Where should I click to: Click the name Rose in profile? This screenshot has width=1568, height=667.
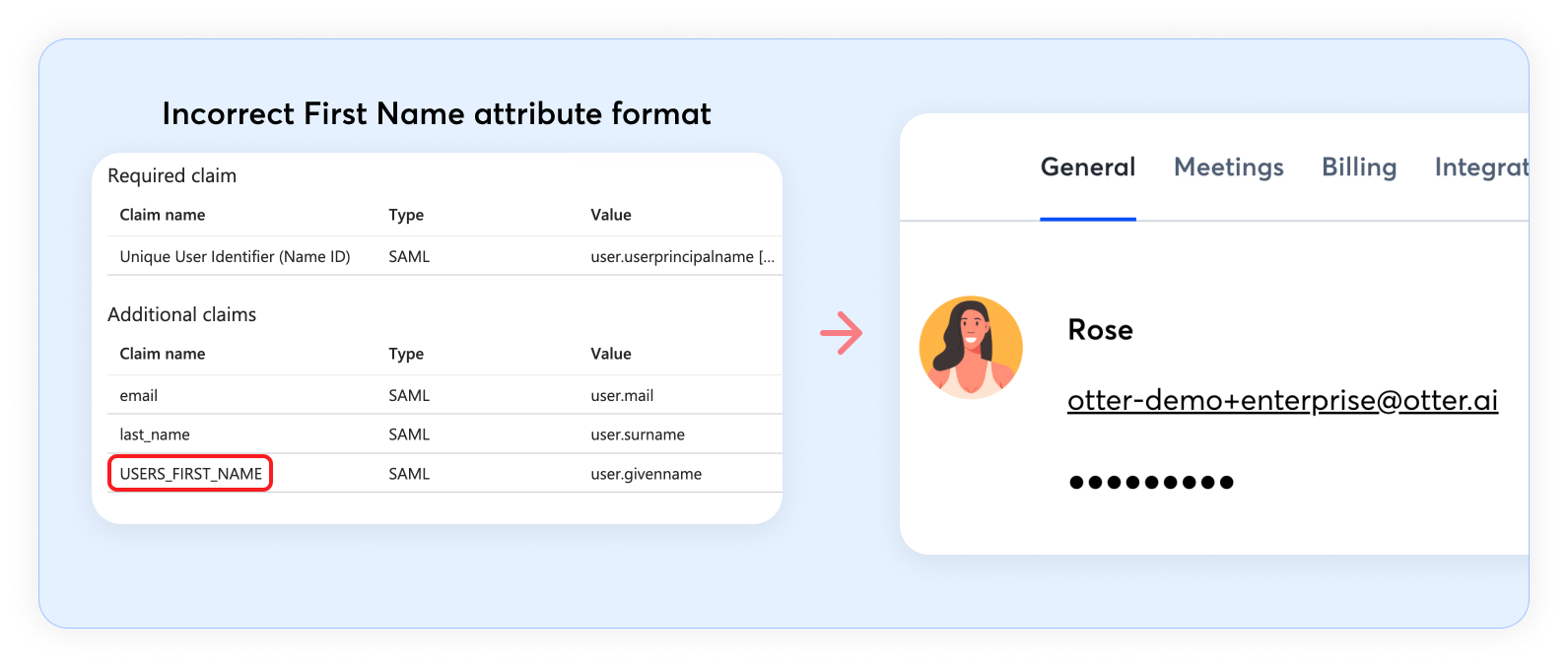pos(1100,330)
